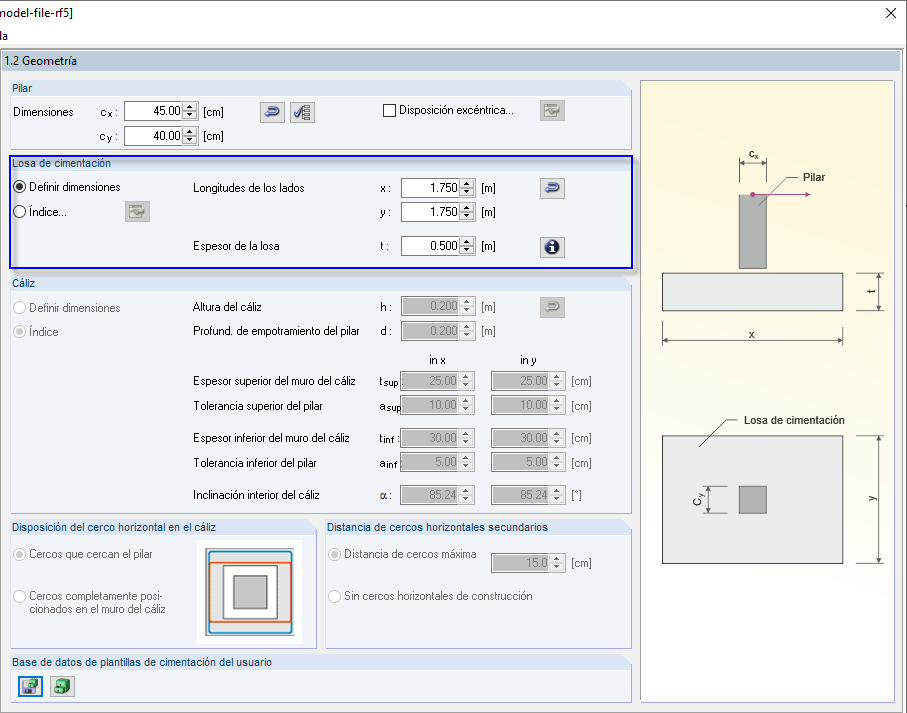Click the pillar dimensions import arrow icon

272,112
